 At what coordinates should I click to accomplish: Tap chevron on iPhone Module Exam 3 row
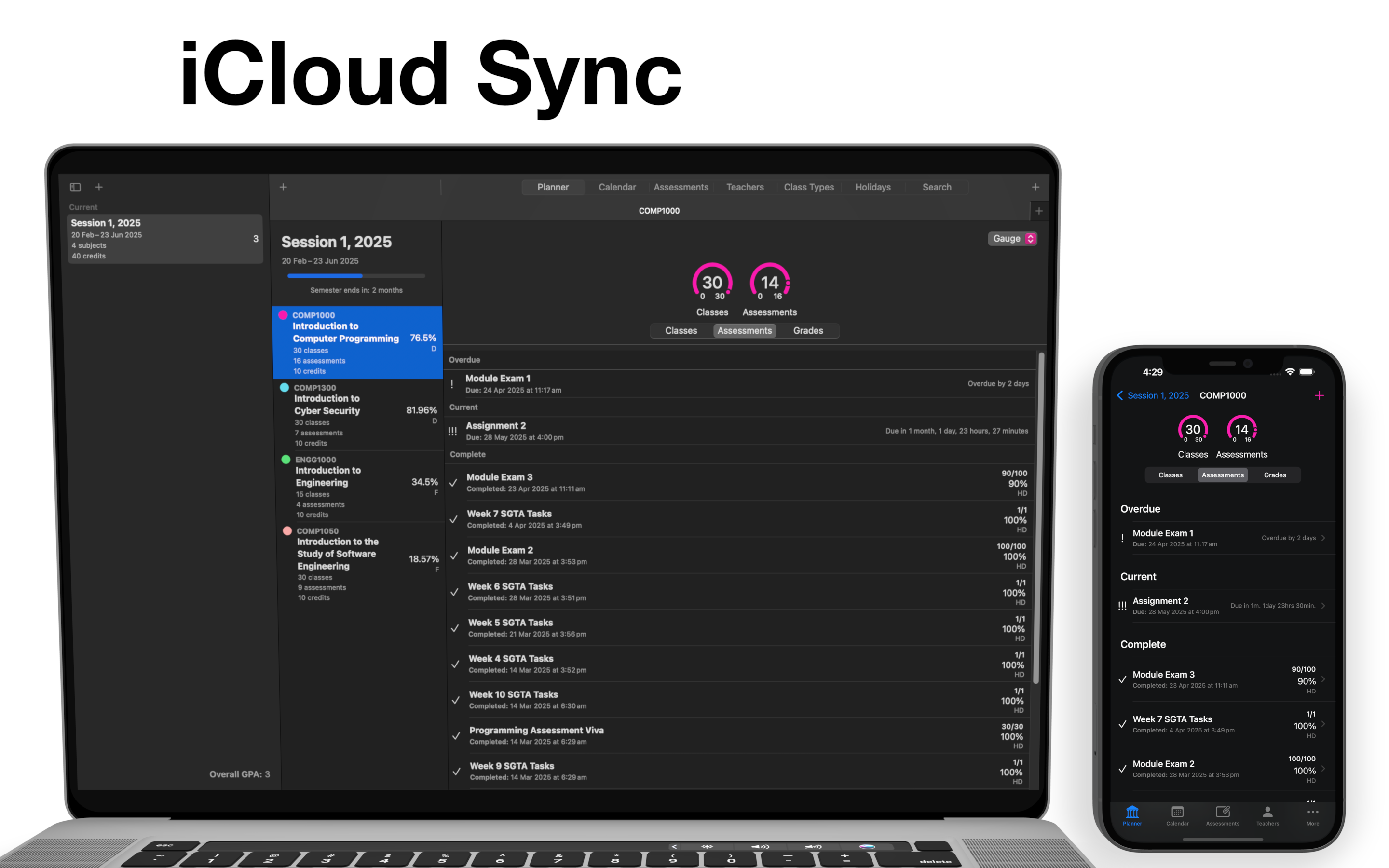[x=1323, y=679]
